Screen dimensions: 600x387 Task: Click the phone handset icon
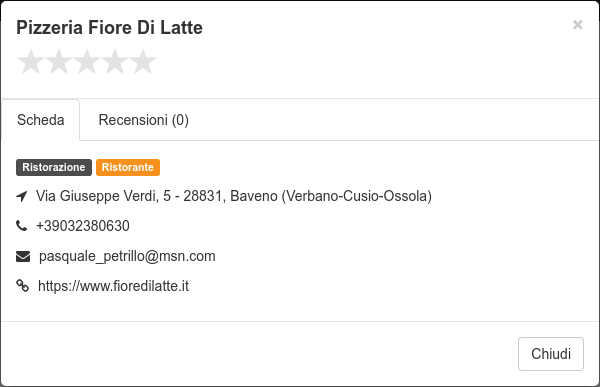[22, 226]
